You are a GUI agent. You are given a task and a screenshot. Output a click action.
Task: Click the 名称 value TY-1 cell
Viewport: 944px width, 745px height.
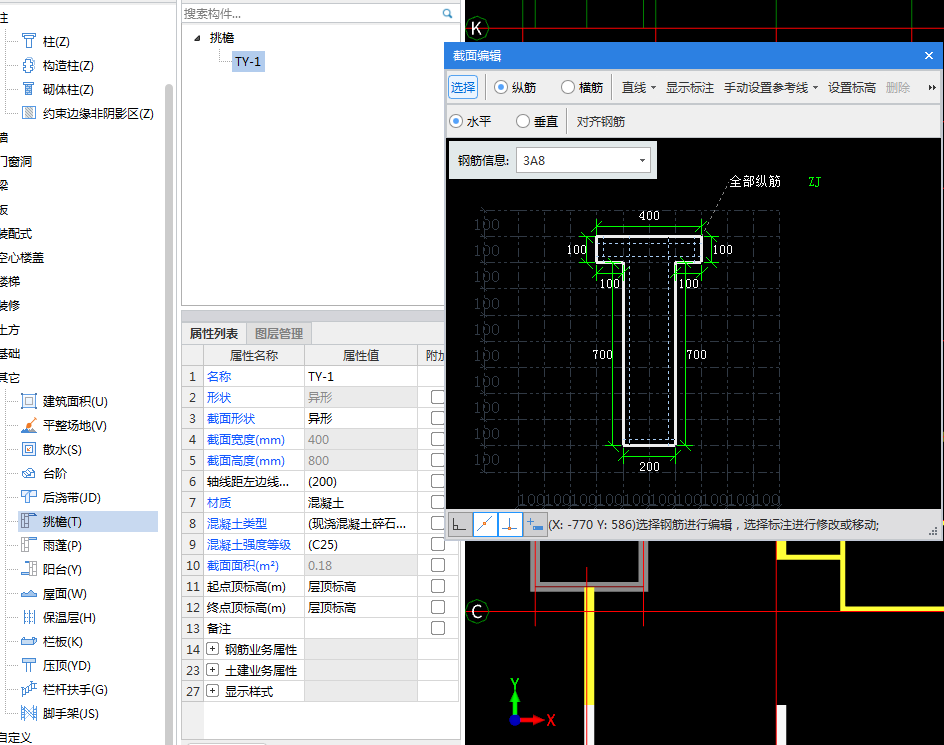tap(361, 376)
